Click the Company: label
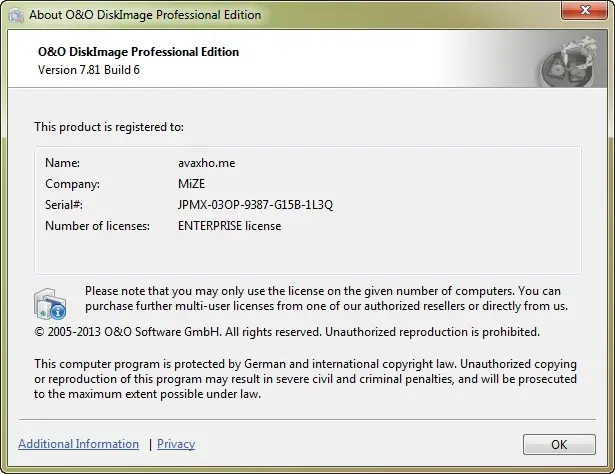 click(73, 184)
